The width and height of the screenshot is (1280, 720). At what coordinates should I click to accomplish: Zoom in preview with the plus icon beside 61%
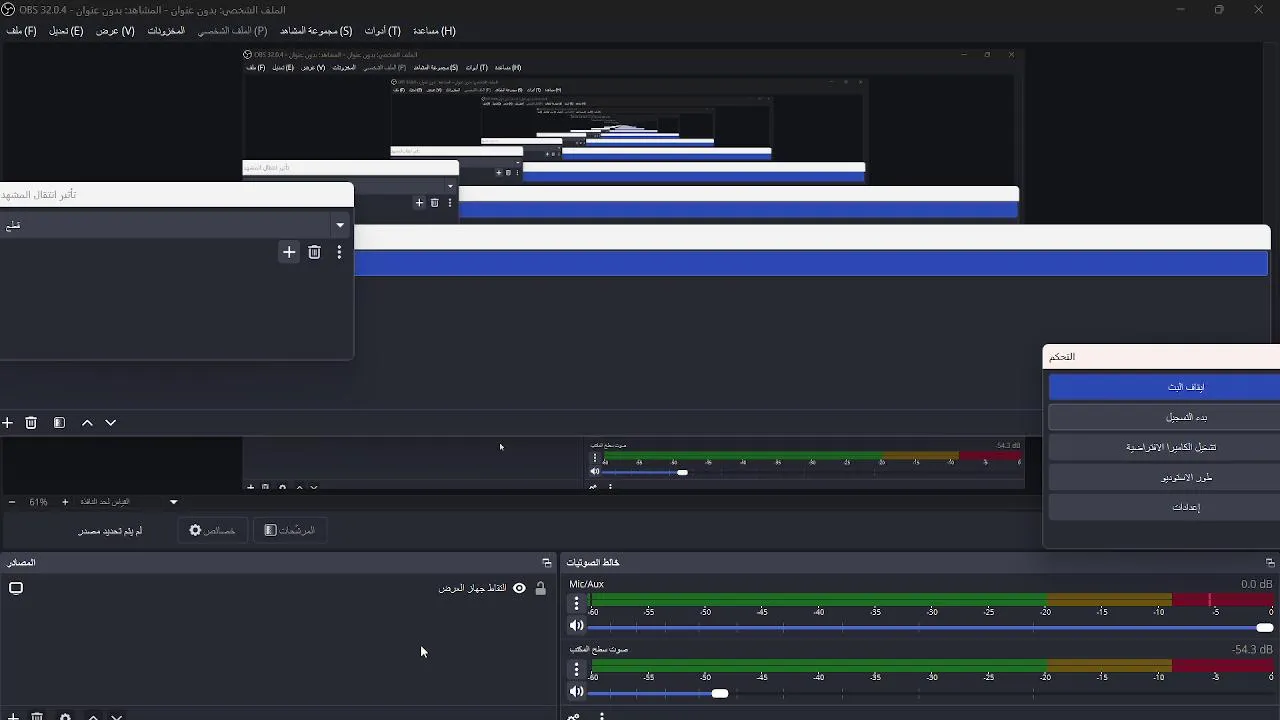[x=65, y=502]
